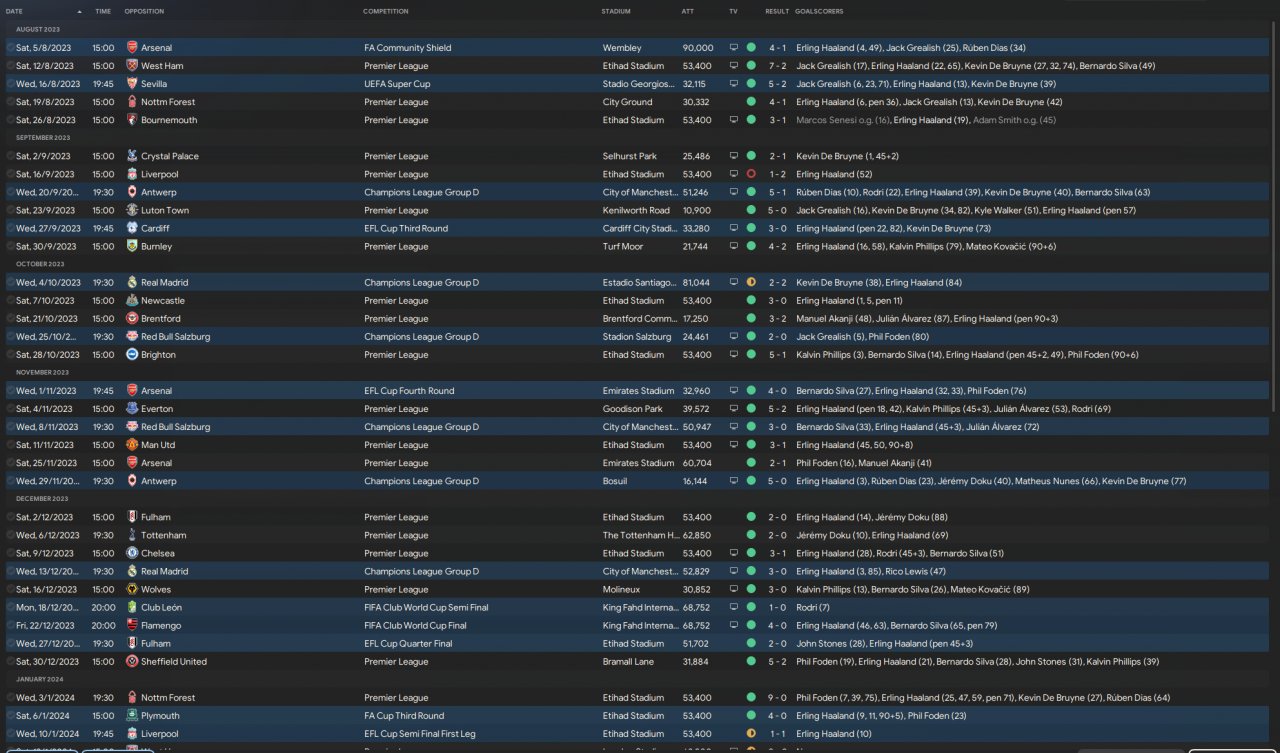Click the Newcastle club badge

click(132, 300)
